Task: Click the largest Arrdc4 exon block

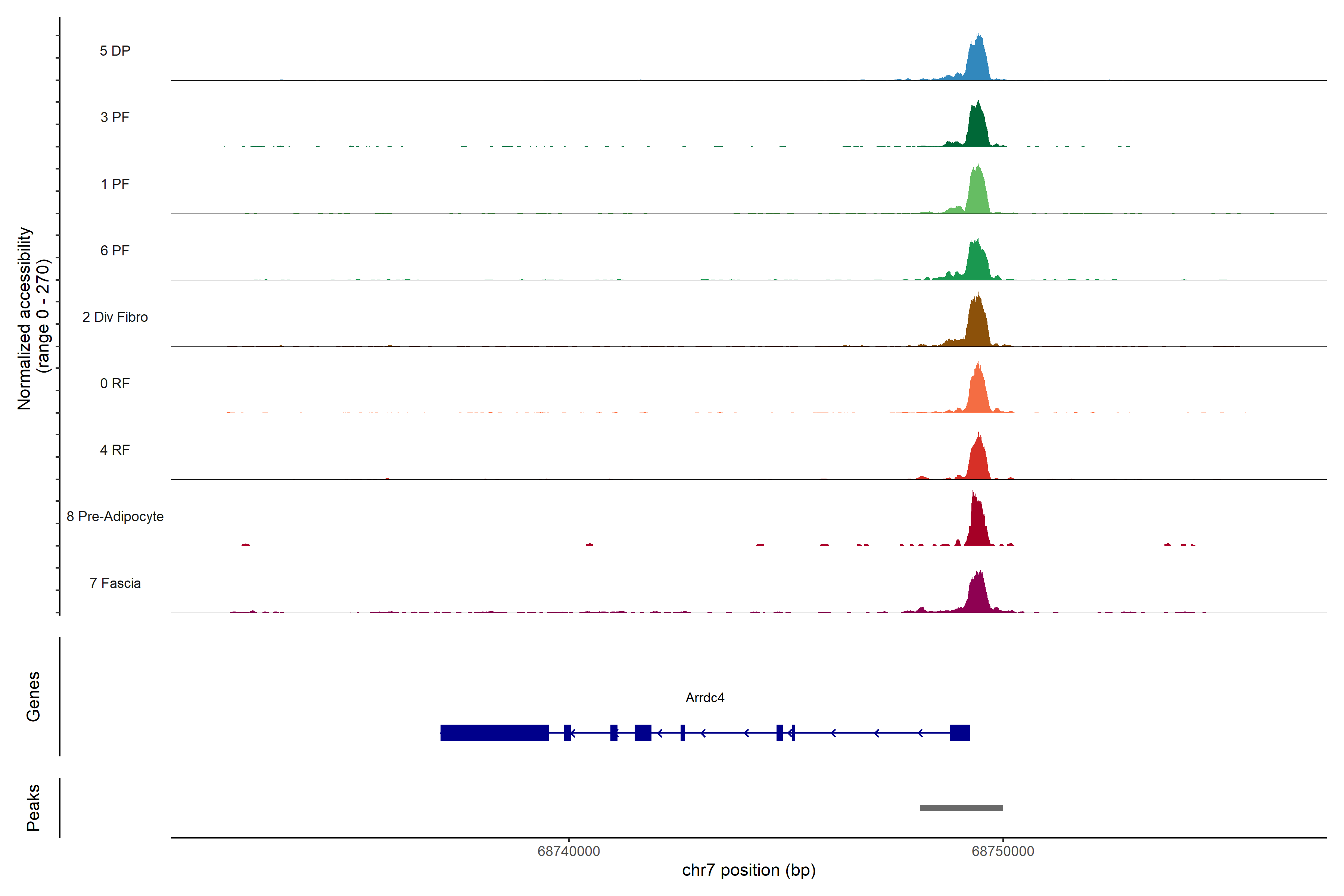Action: tap(494, 732)
